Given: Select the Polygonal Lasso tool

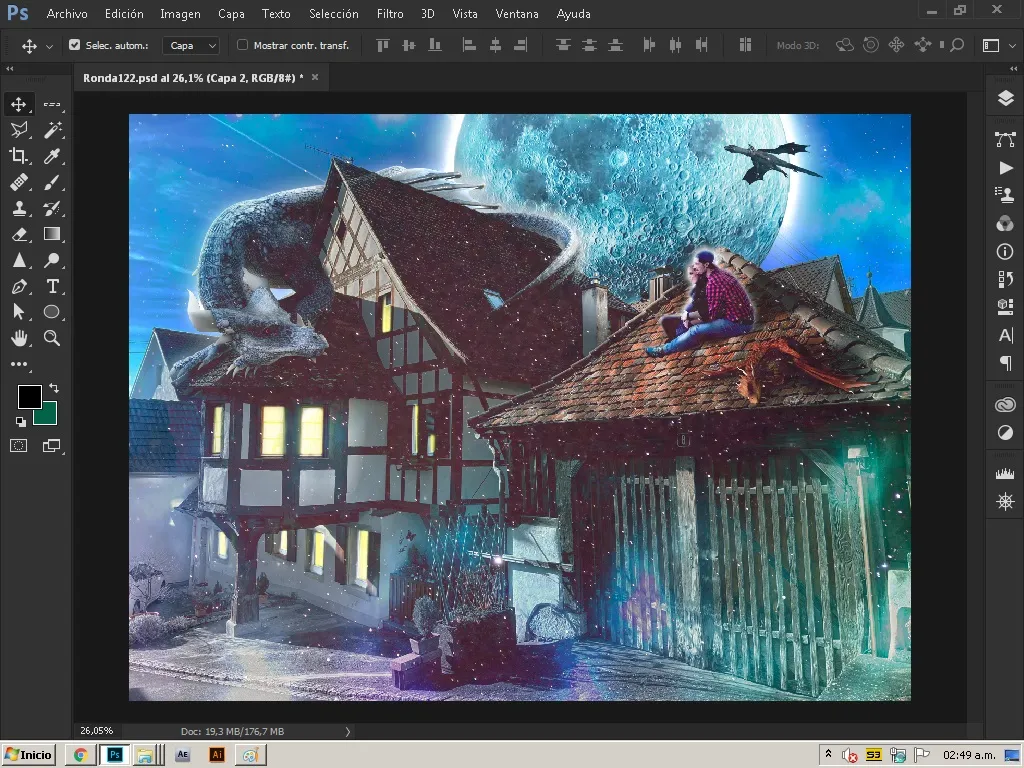Looking at the screenshot, I should click(x=19, y=130).
